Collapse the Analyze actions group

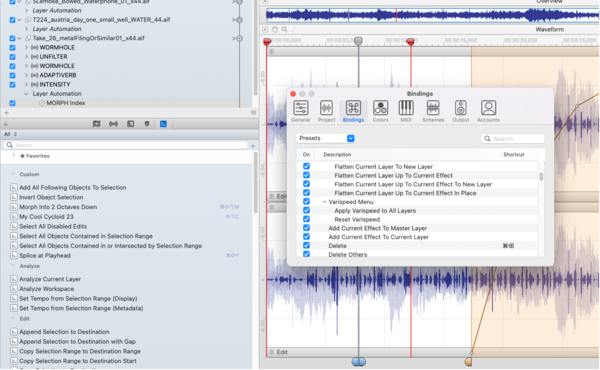pyautogui.click(x=13, y=266)
